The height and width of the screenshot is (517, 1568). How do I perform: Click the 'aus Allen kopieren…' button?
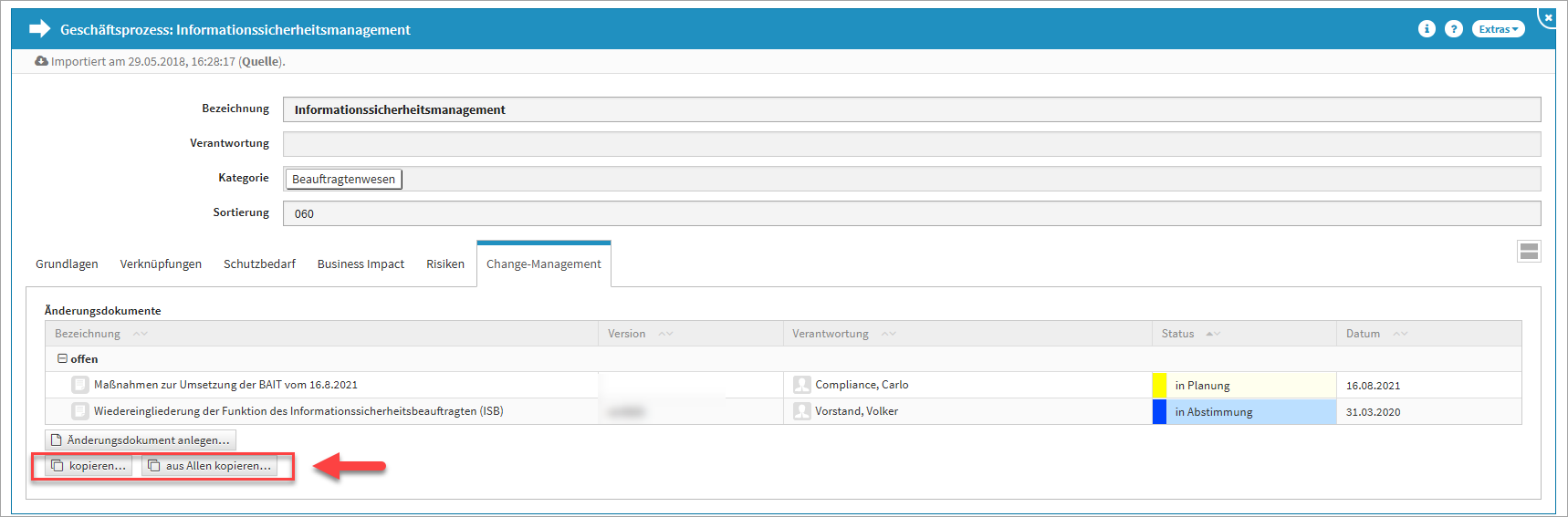tap(209, 466)
